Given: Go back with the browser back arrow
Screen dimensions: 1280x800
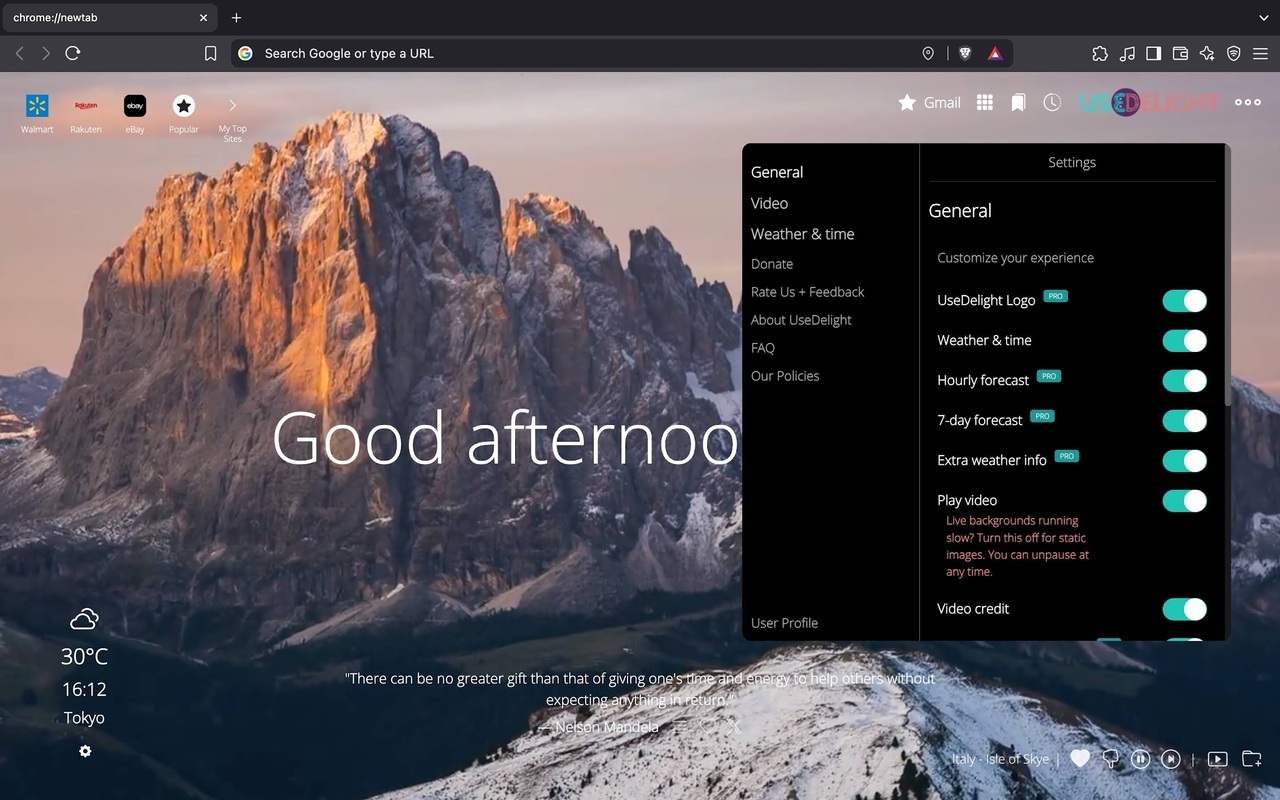Looking at the screenshot, I should 19,53.
